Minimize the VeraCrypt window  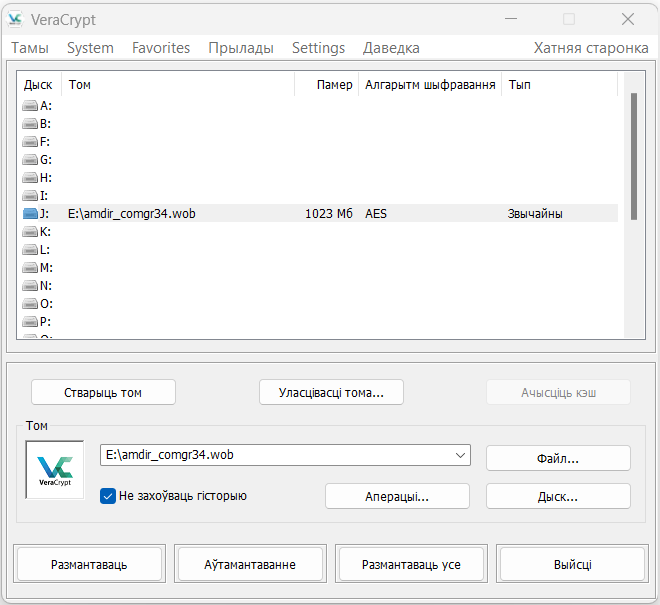(511, 19)
